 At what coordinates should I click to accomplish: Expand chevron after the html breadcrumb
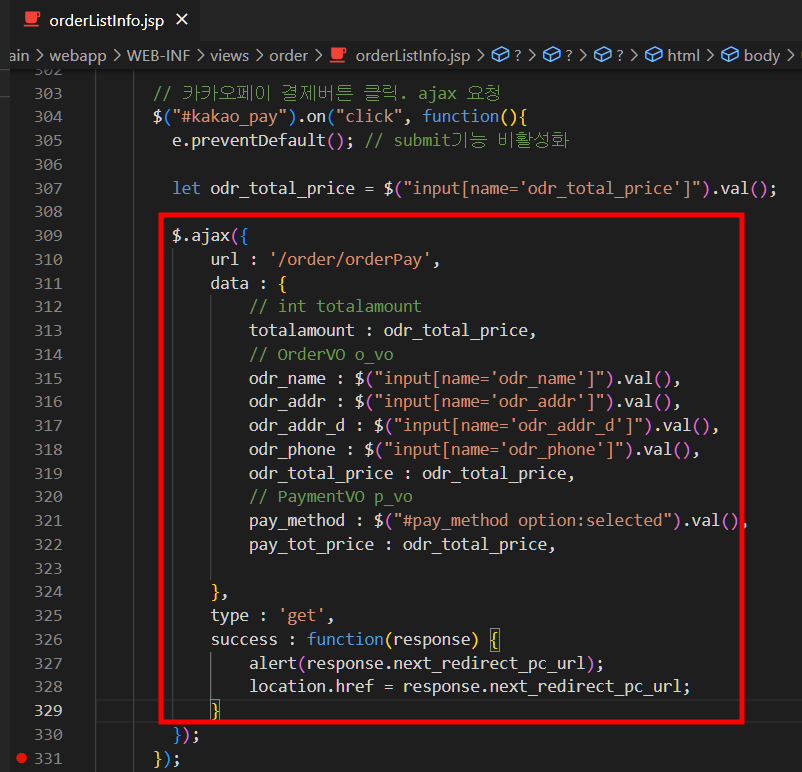point(710,55)
